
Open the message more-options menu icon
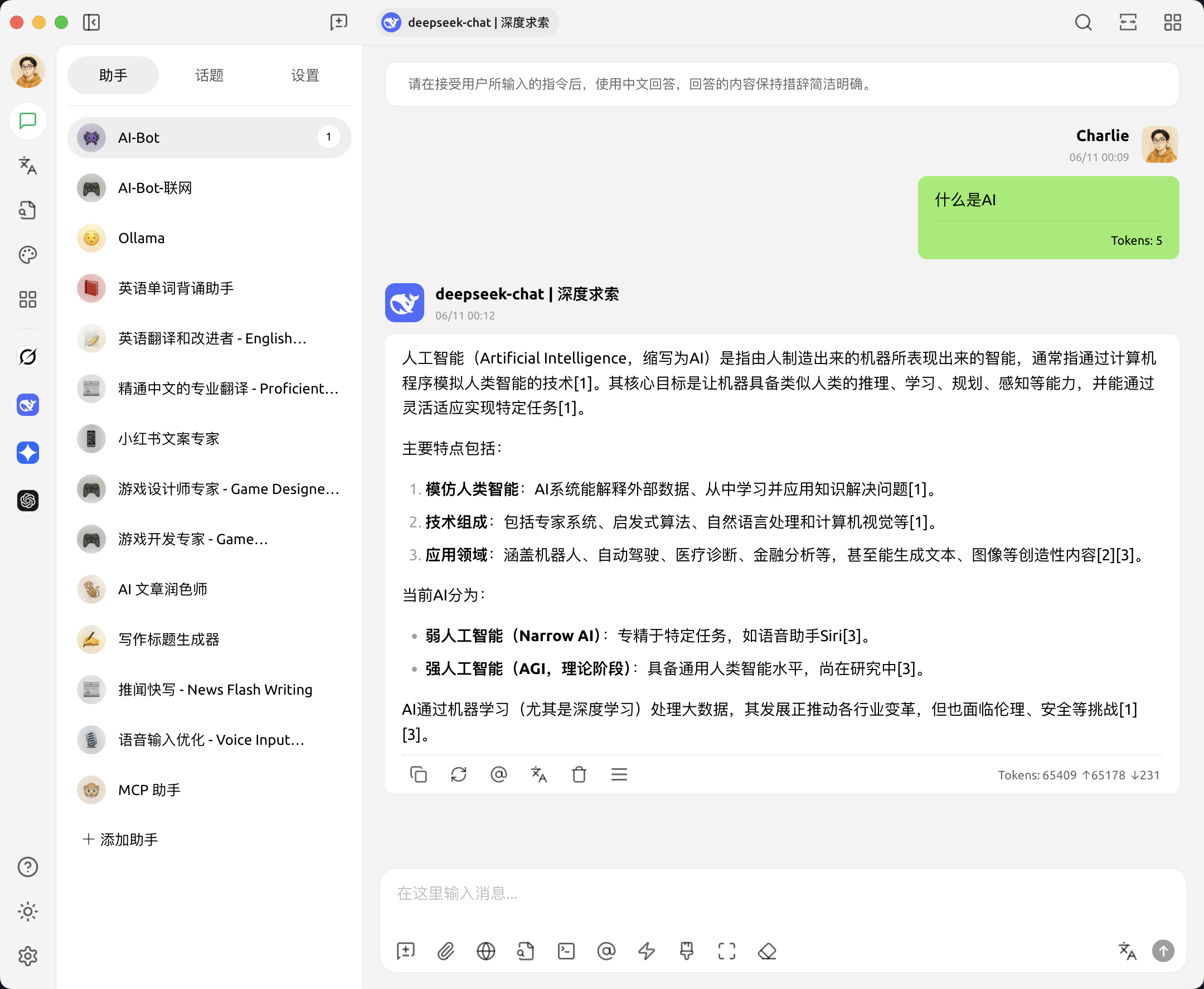619,775
